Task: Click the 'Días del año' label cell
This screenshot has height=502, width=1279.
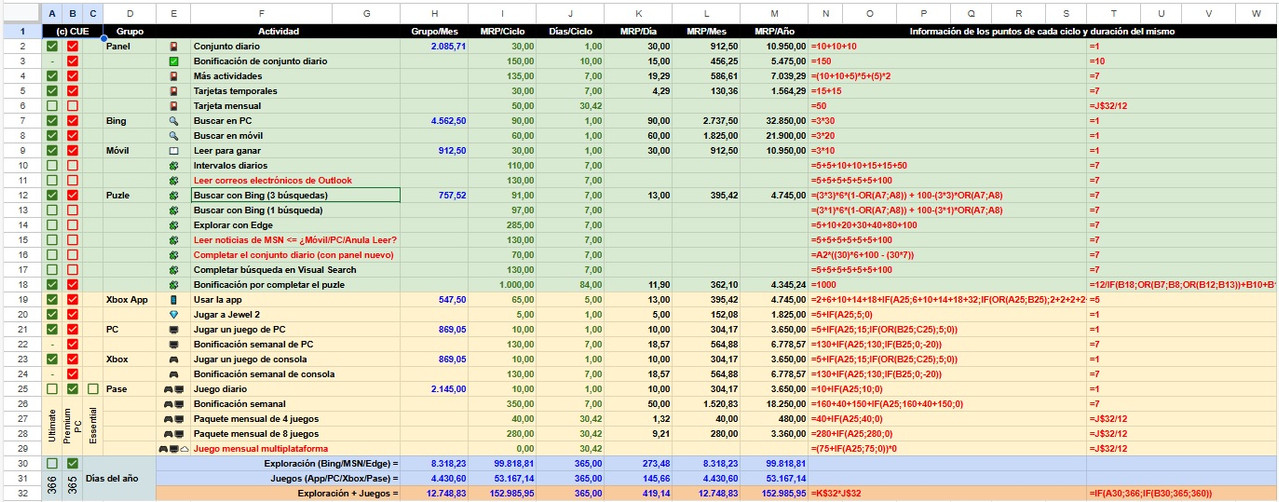Action: click(x=118, y=478)
